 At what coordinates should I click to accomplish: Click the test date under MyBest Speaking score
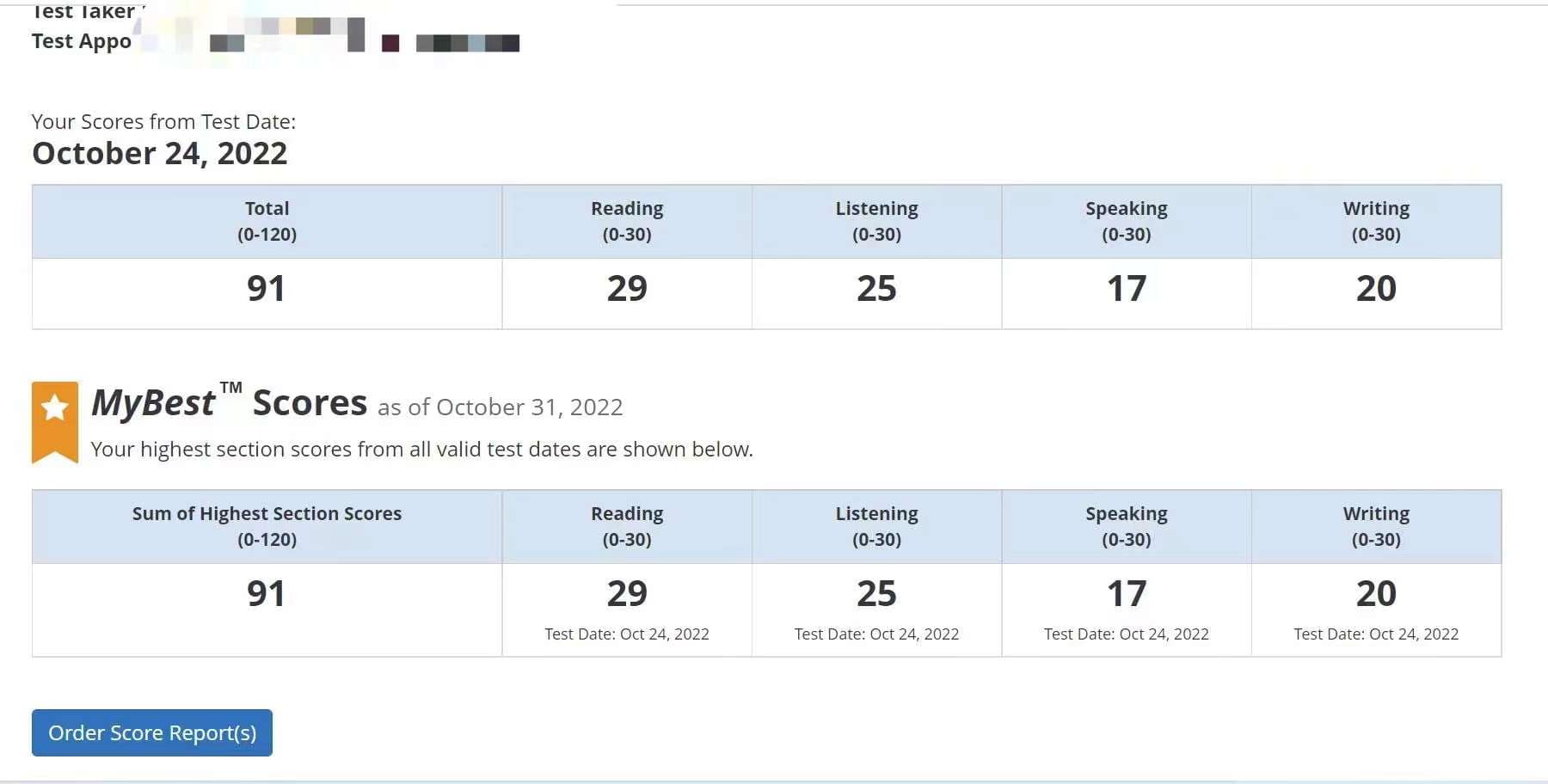coord(1126,634)
